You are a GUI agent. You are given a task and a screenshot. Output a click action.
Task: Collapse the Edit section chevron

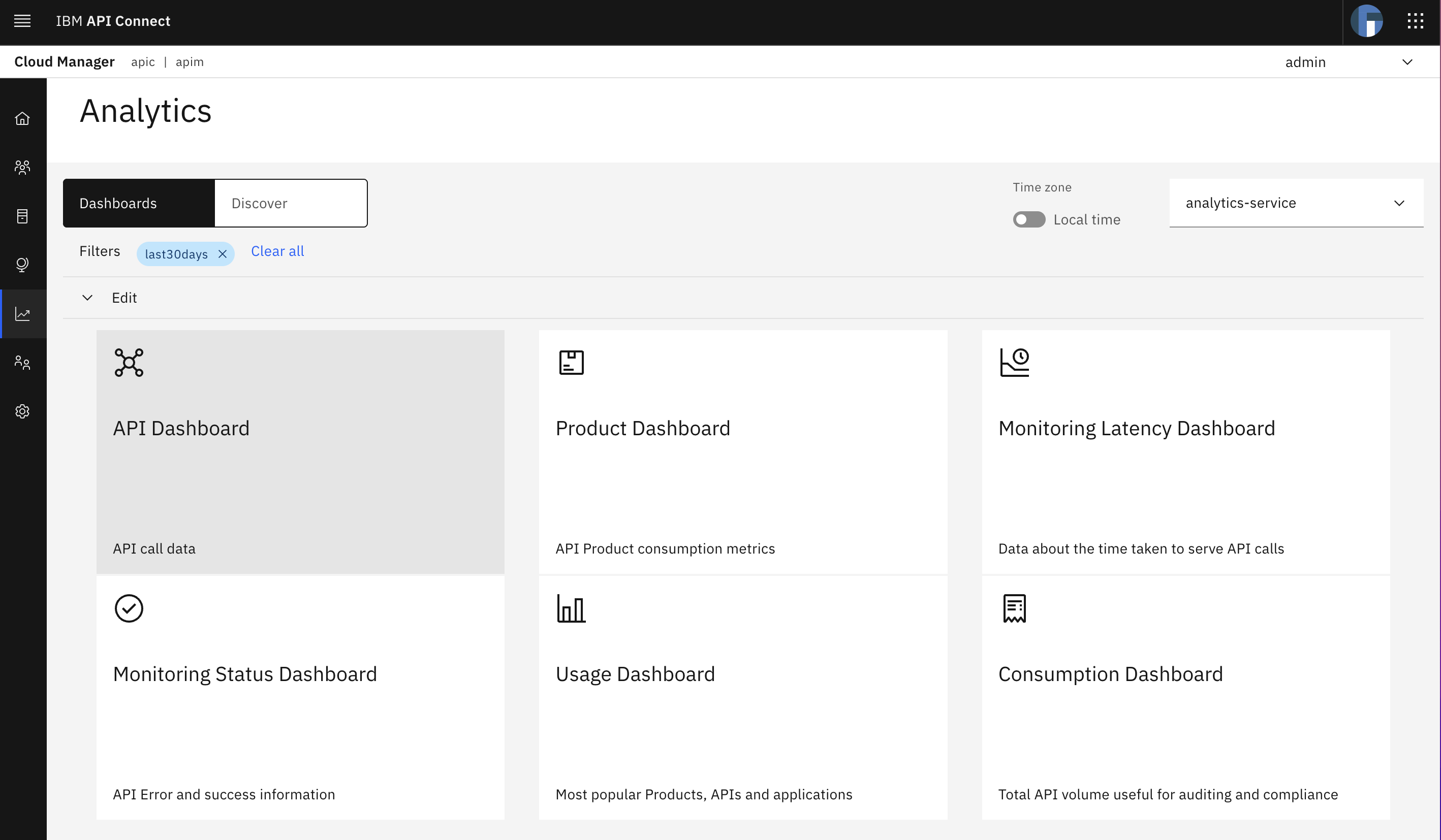click(x=87, y=298)
